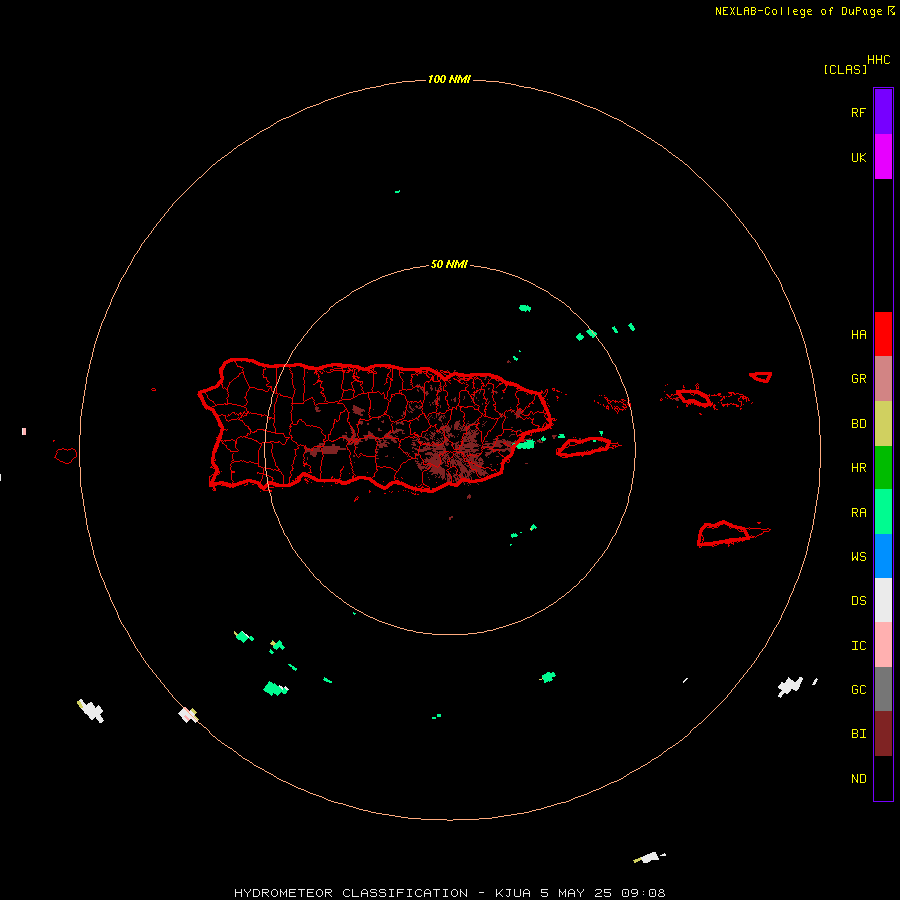
Task: Click the RF legend label
Action: click(x=858, y=112)
